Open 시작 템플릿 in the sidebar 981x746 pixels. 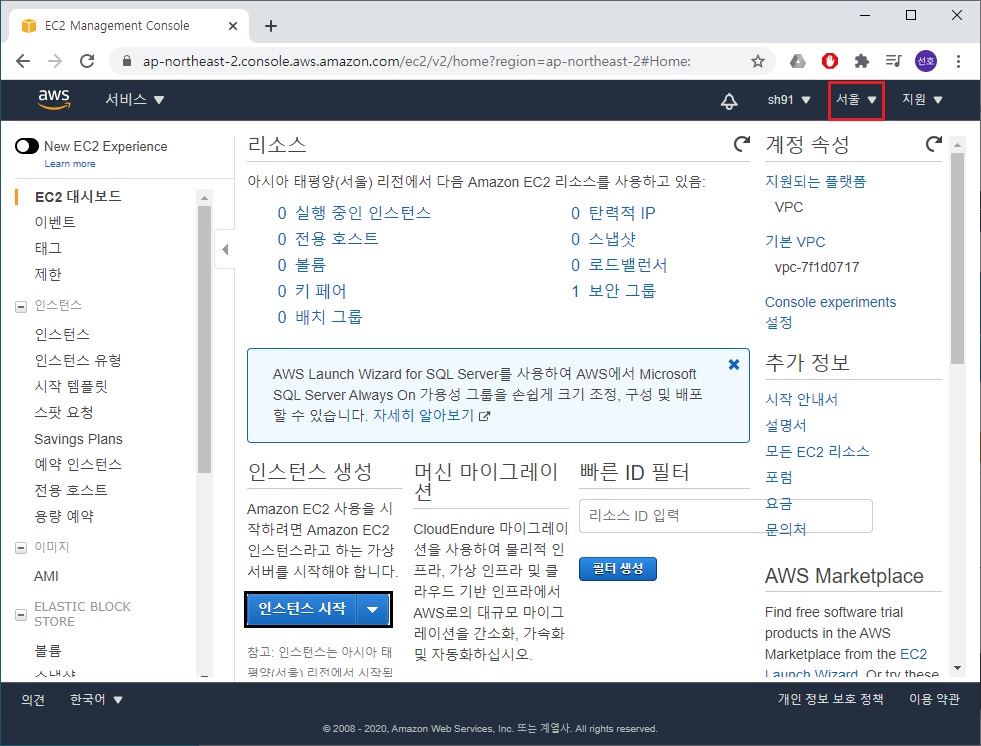point(71,386)
